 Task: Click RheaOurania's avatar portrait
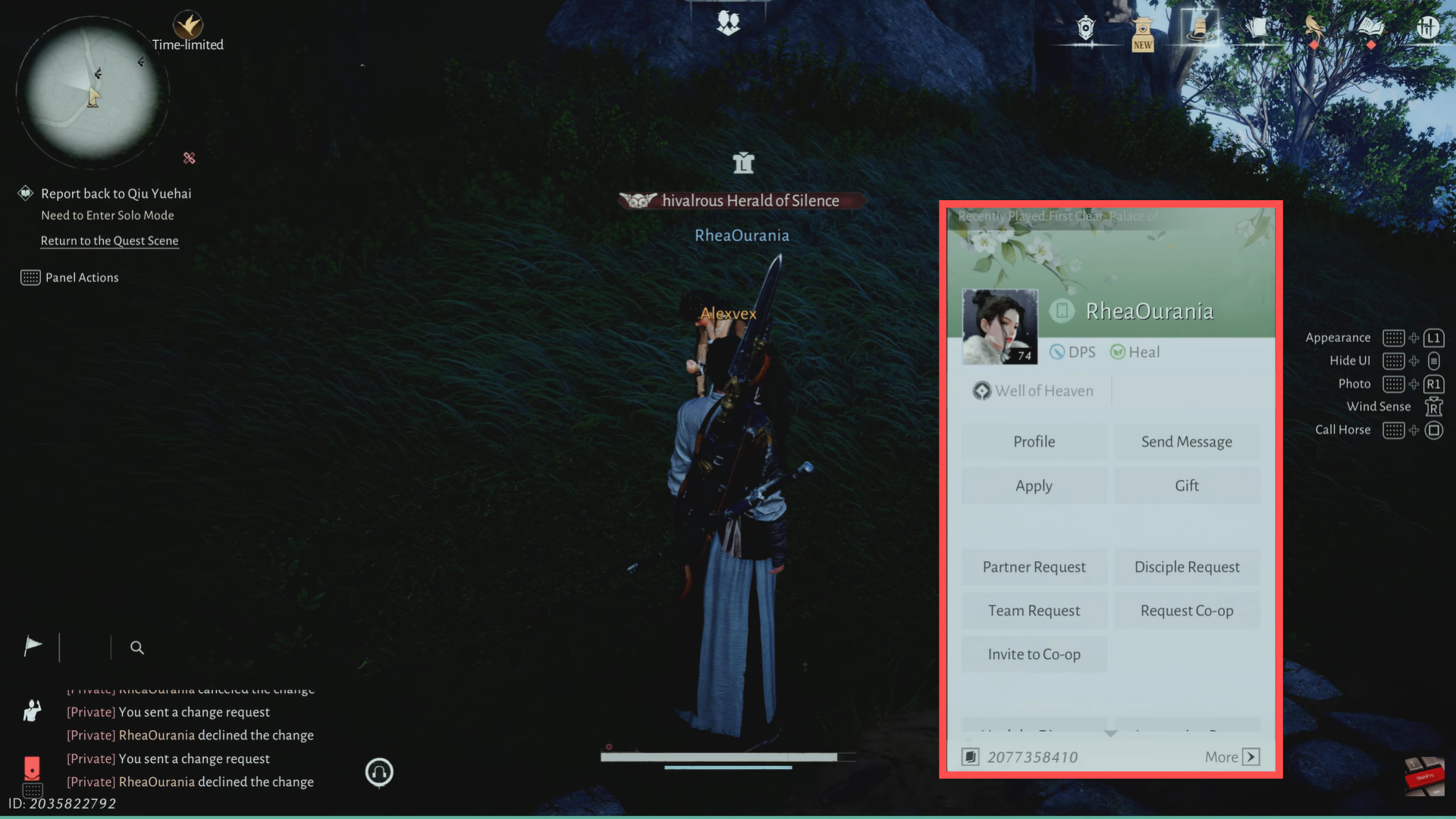coord(999,326)
